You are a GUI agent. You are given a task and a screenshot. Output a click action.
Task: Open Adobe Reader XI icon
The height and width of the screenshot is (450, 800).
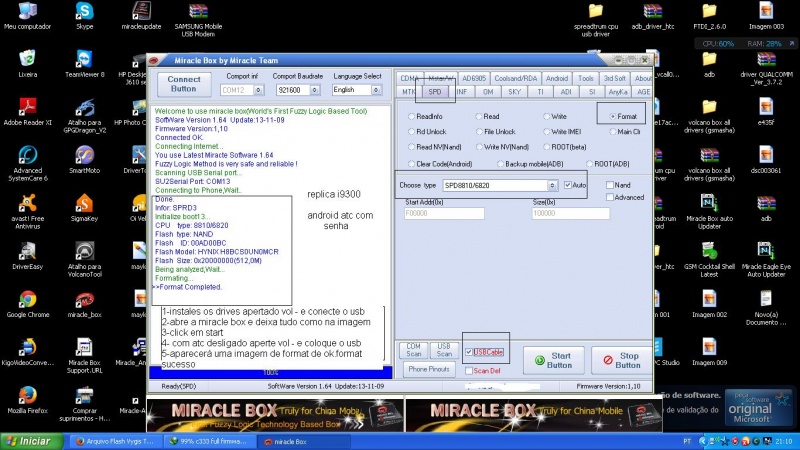point(28,112)
